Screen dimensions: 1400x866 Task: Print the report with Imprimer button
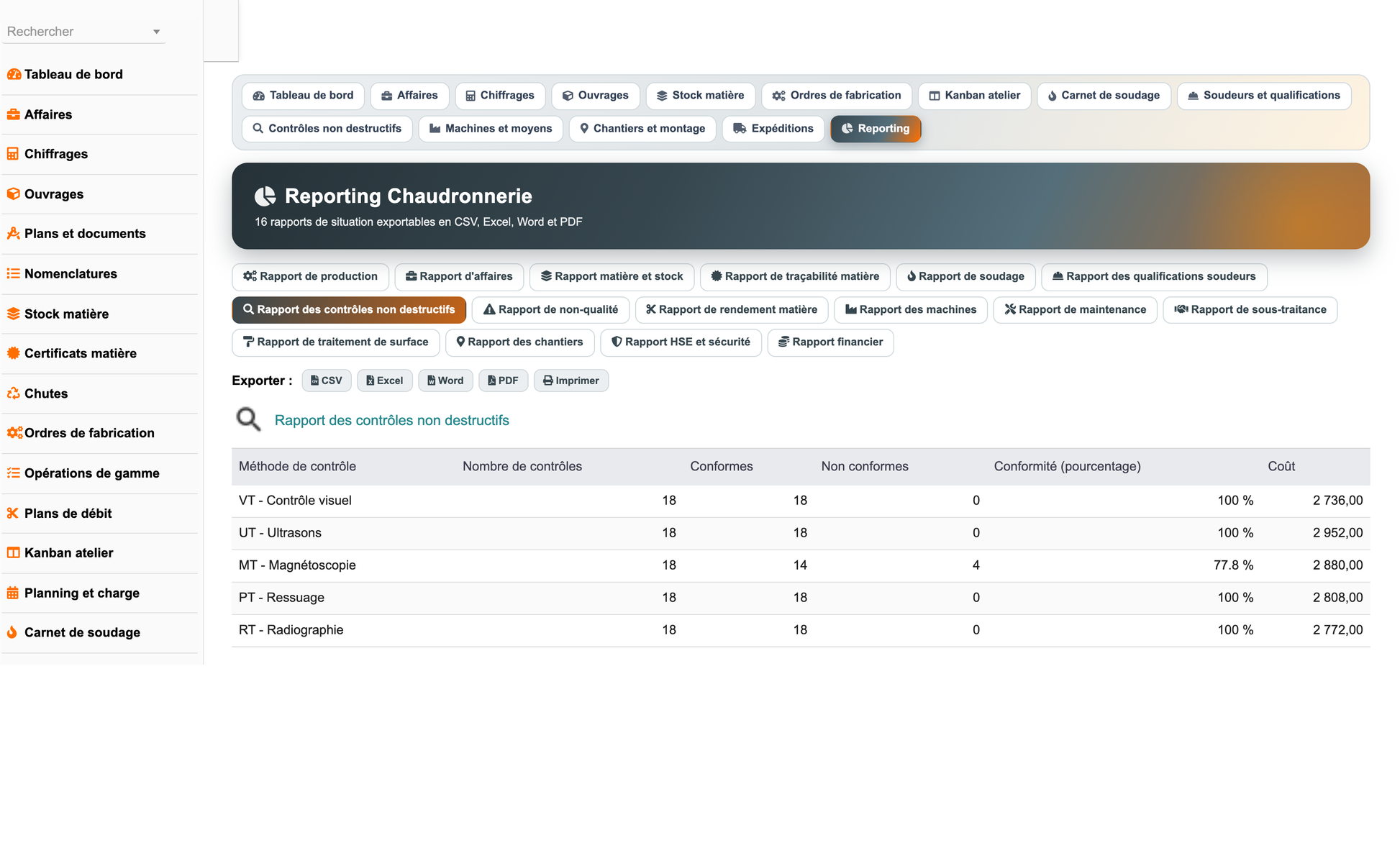[x=571, y=380]
